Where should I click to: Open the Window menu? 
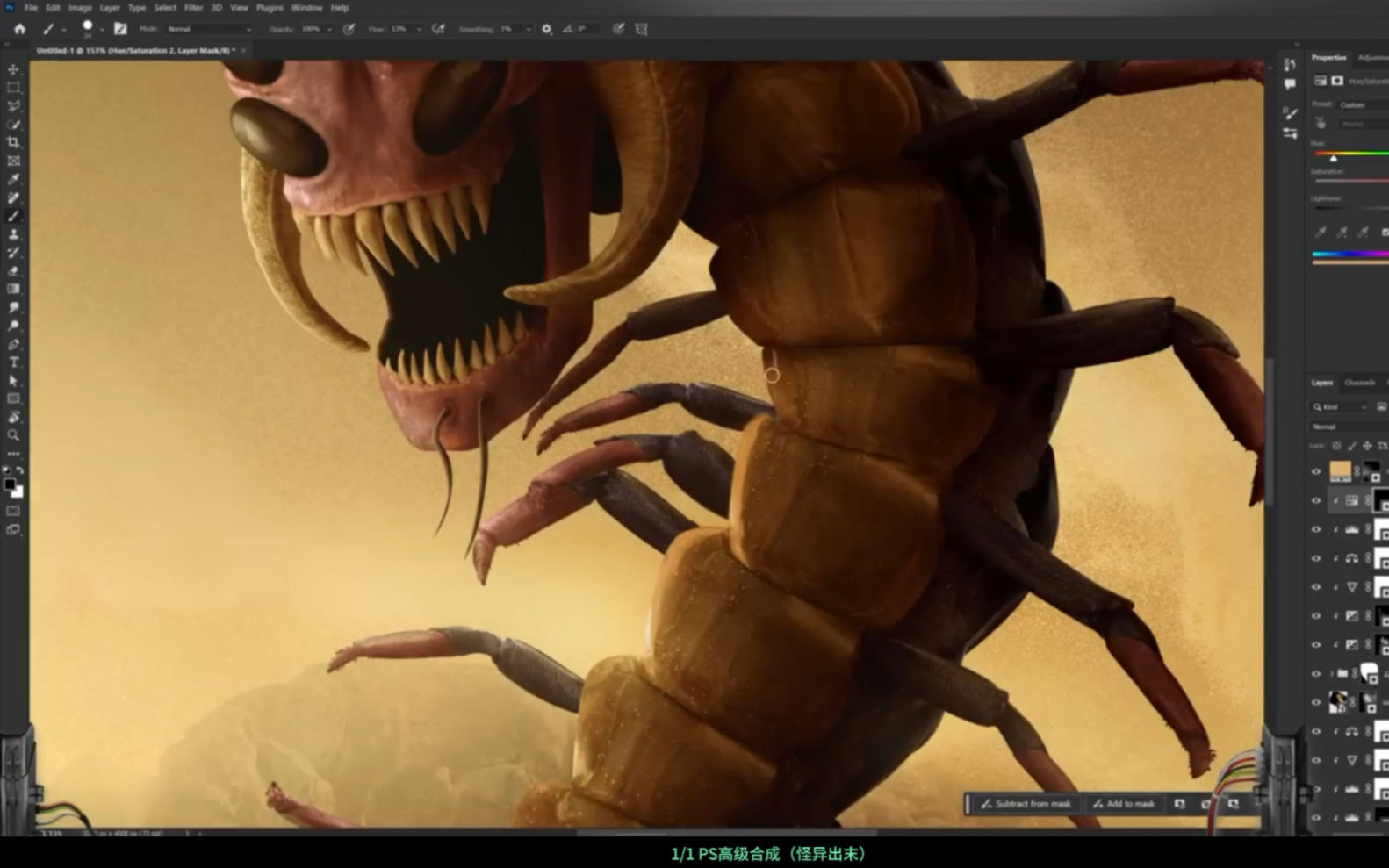coord(306,8)
